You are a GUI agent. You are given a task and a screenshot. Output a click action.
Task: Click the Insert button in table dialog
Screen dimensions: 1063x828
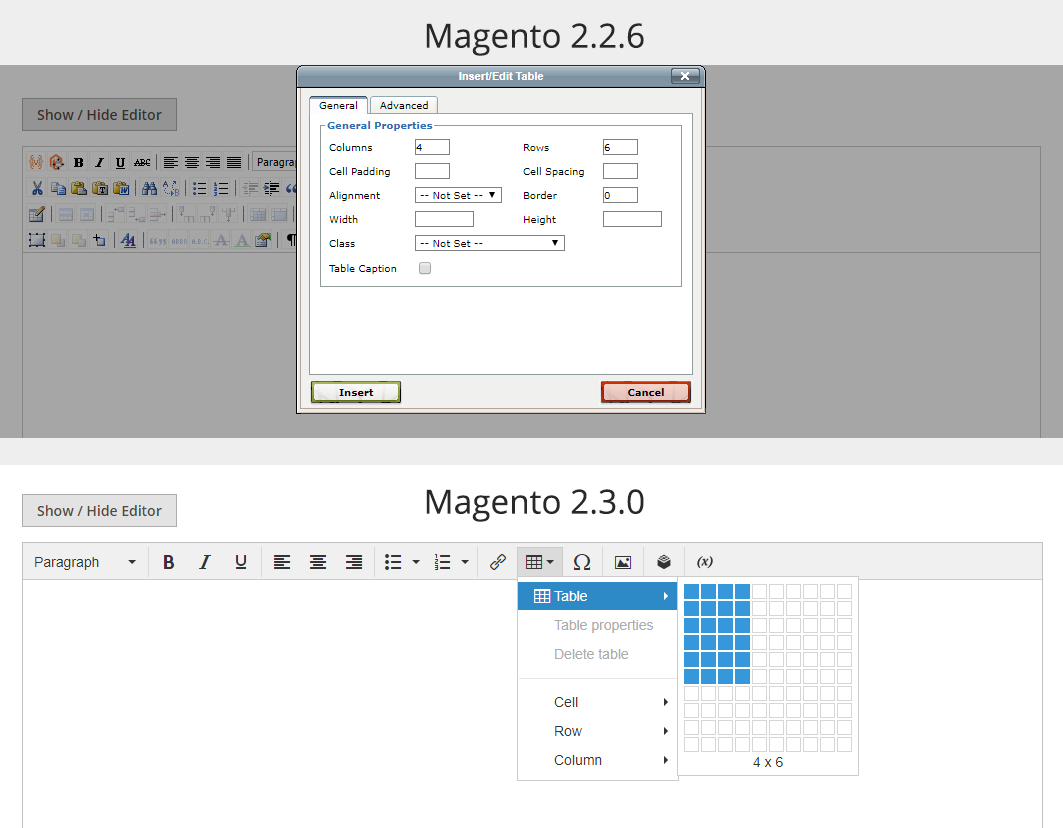pos(356,392)
